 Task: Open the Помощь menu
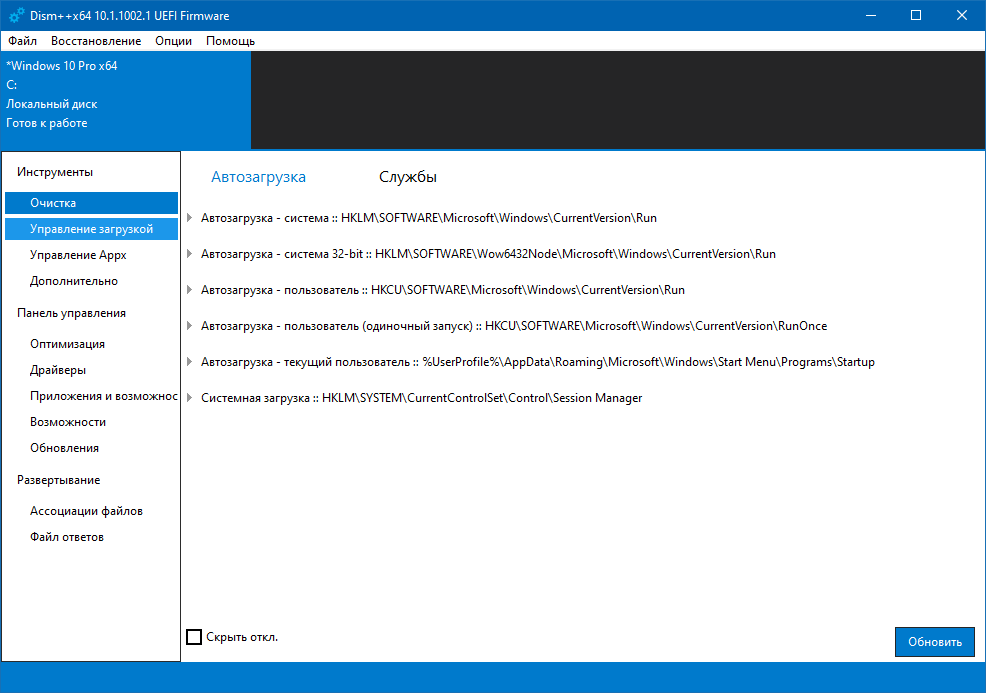[x=230, y=41]
